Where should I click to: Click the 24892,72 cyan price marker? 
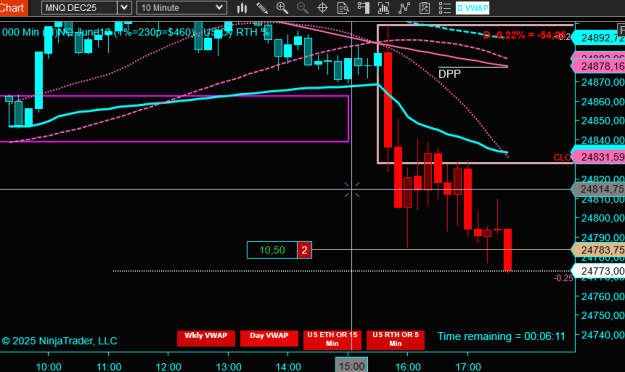(599, 38)
